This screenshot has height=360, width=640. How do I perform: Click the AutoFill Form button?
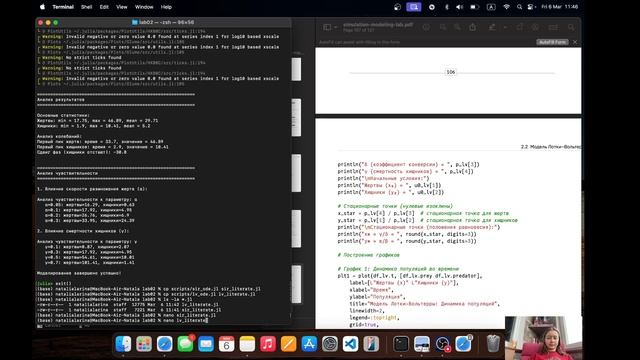tap(552, 42)
